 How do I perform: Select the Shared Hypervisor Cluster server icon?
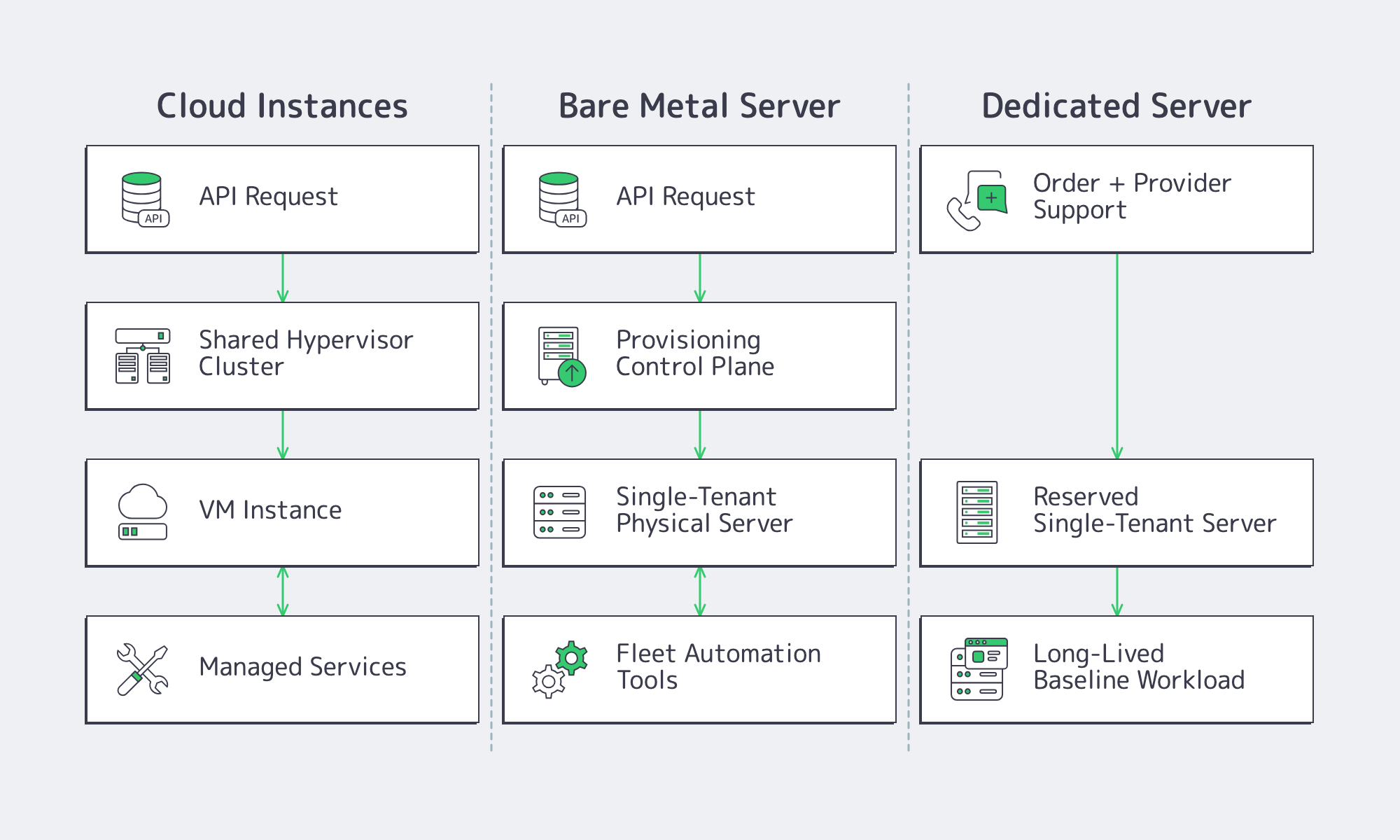coord(142,355)
